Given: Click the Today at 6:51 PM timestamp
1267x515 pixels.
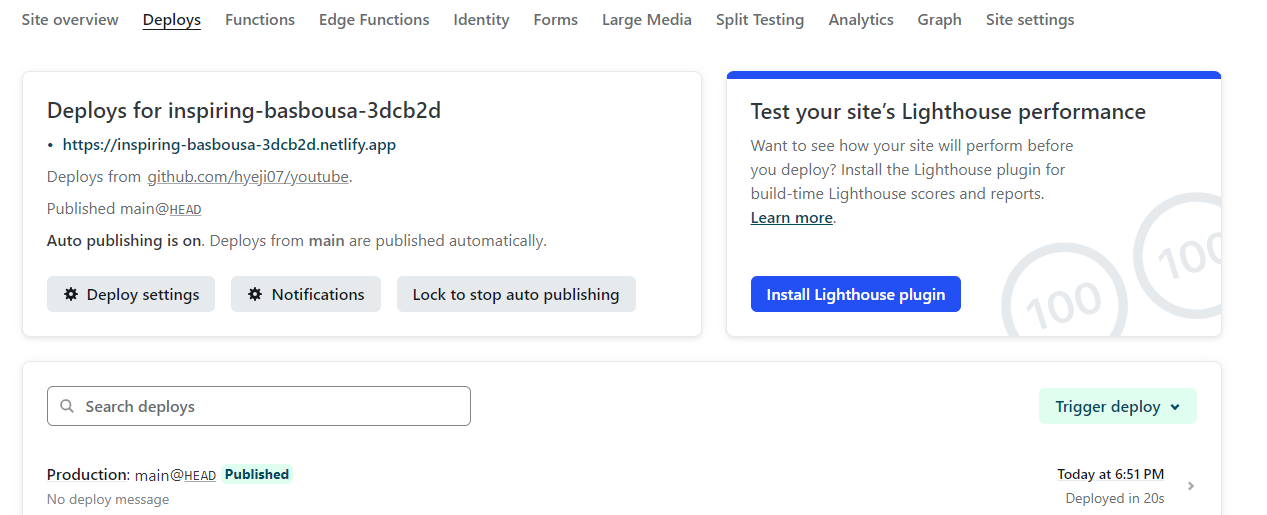Looking at the screenshot, I should click(1111, 474).
